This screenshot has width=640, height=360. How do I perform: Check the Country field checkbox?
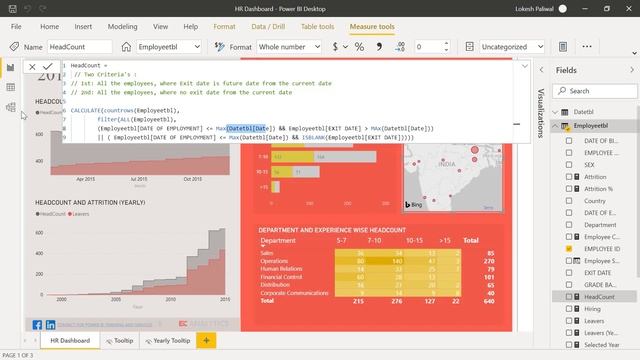click(x=569, y=201)
